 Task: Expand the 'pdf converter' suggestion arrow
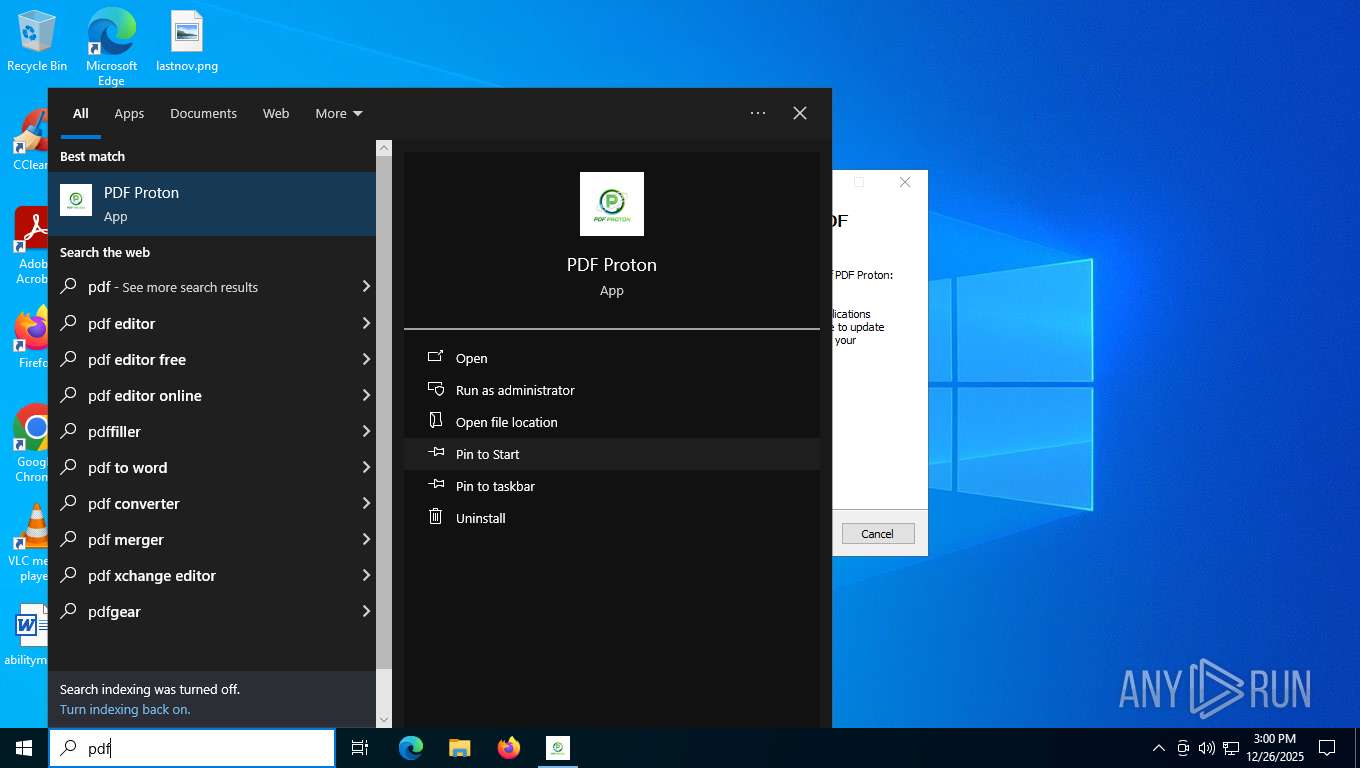pyautogui.click(x=366, y=503)
